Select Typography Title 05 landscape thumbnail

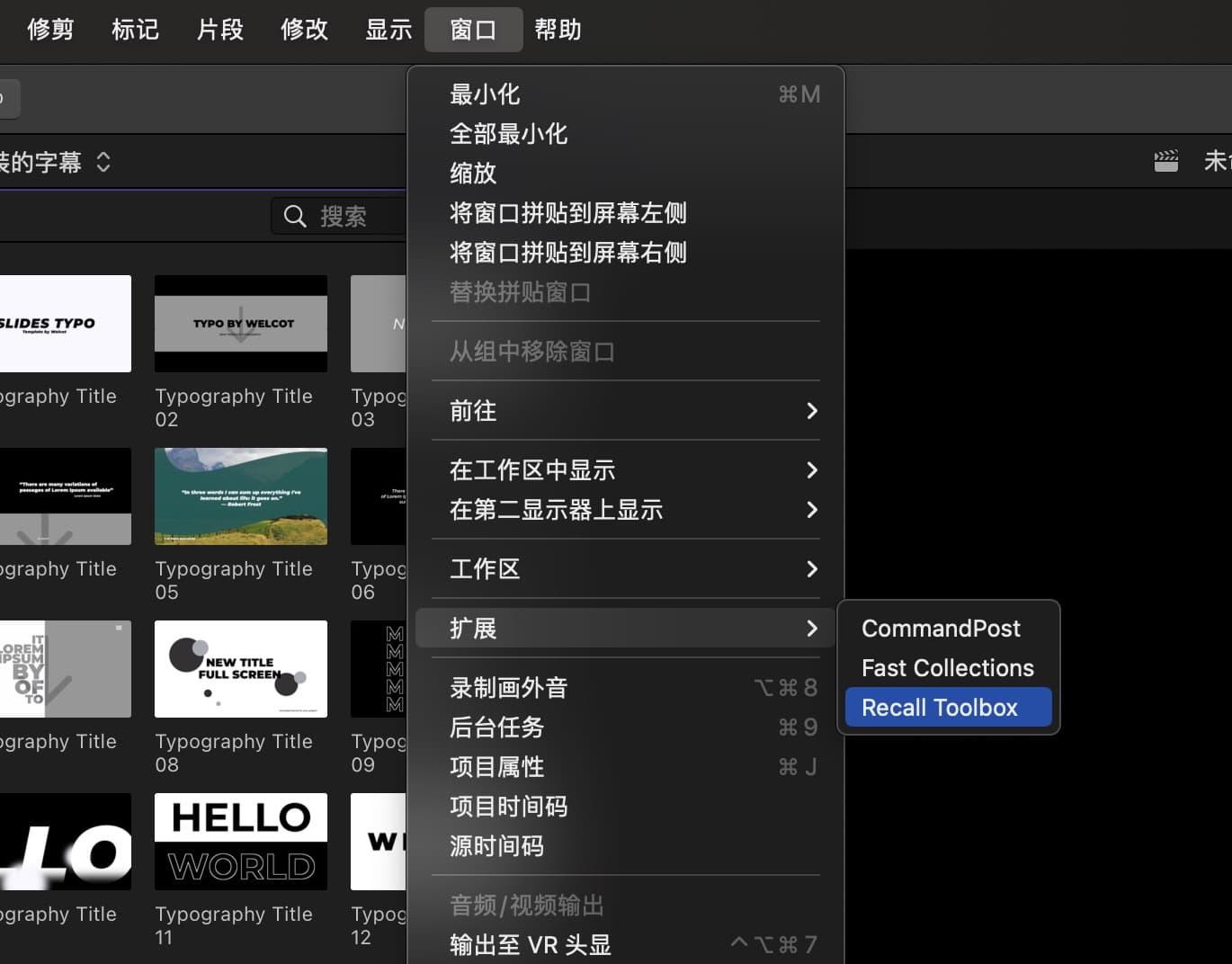tap(241, 496)
